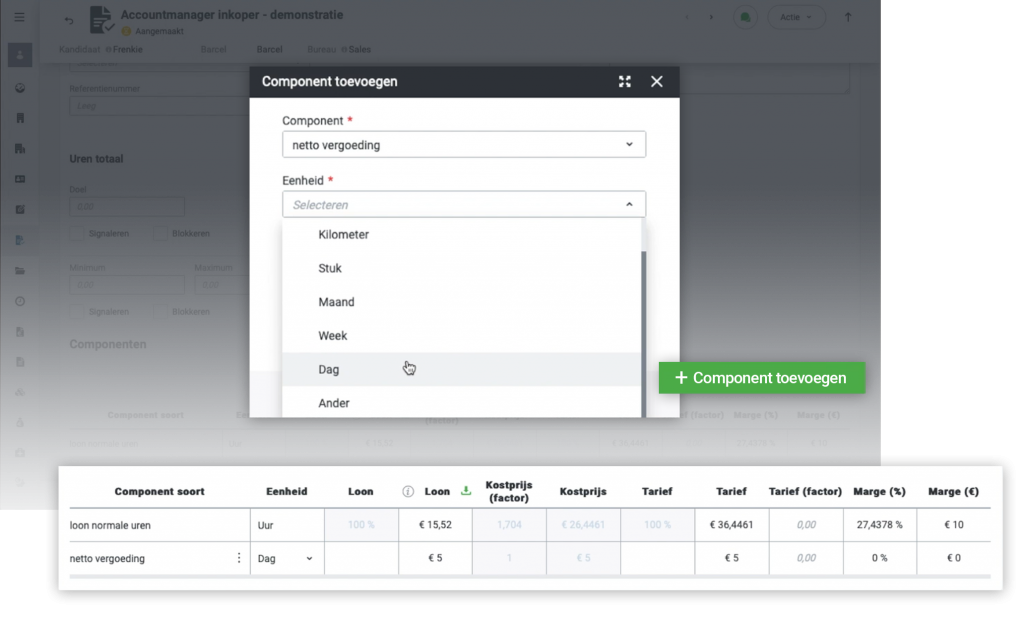Image resolution: width=1024 pixels, height=623 pixels.
Task: Click in the Maximum input field
Action: click(222, 285)
